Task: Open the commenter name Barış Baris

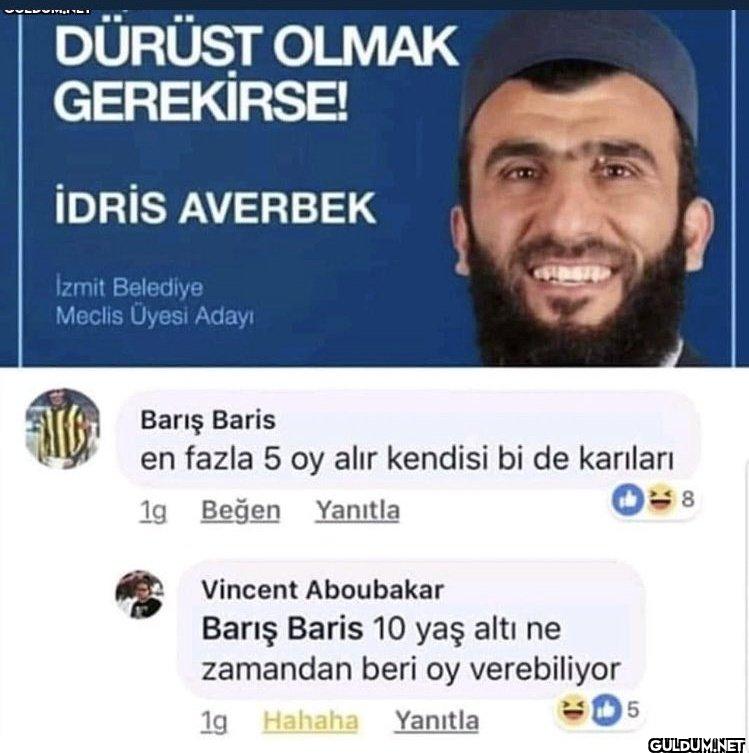Action: 208,420
